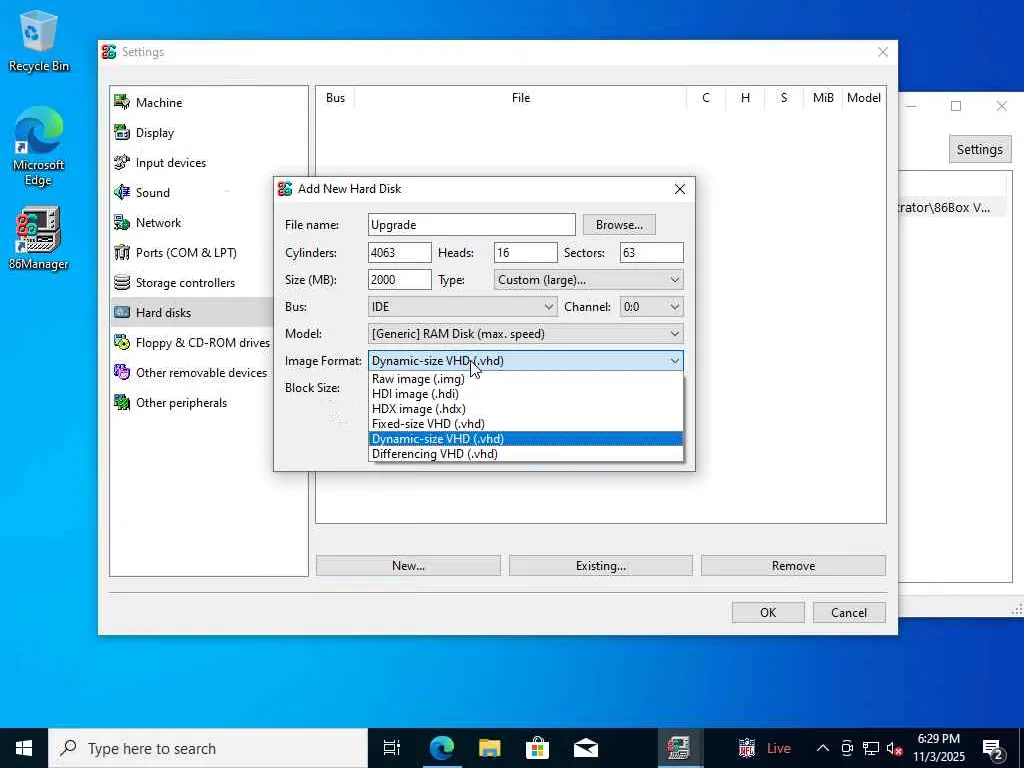Click Browse... for file name

point(619,225)
